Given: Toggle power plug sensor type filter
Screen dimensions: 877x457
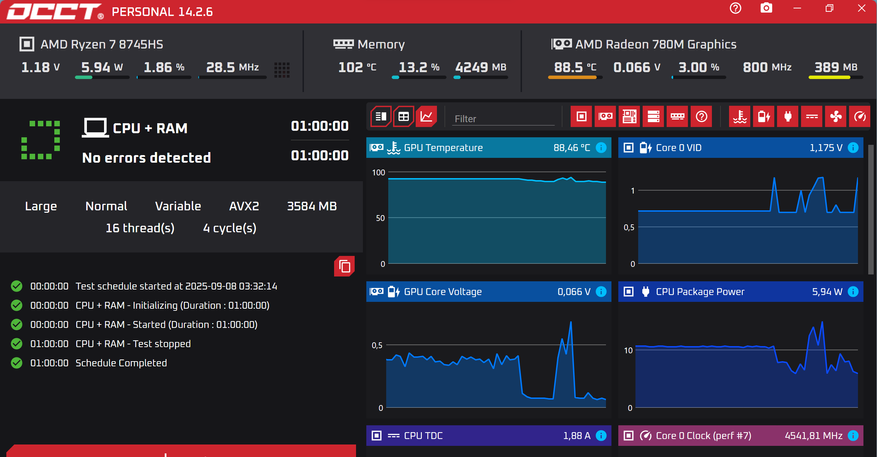Looking at the screenshot, I should [x=788, y=116].
